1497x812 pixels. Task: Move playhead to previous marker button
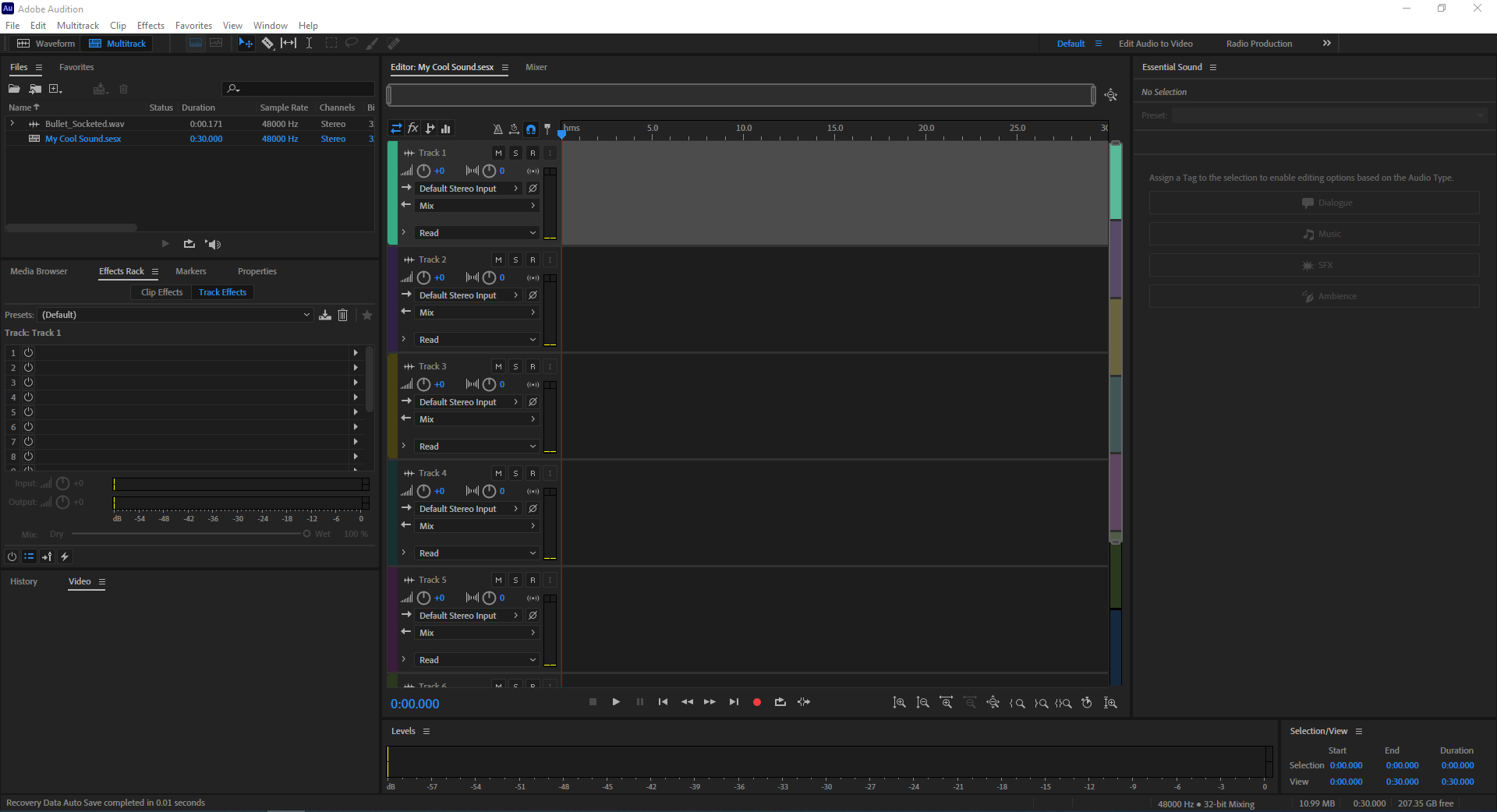[x=663, y=702]
